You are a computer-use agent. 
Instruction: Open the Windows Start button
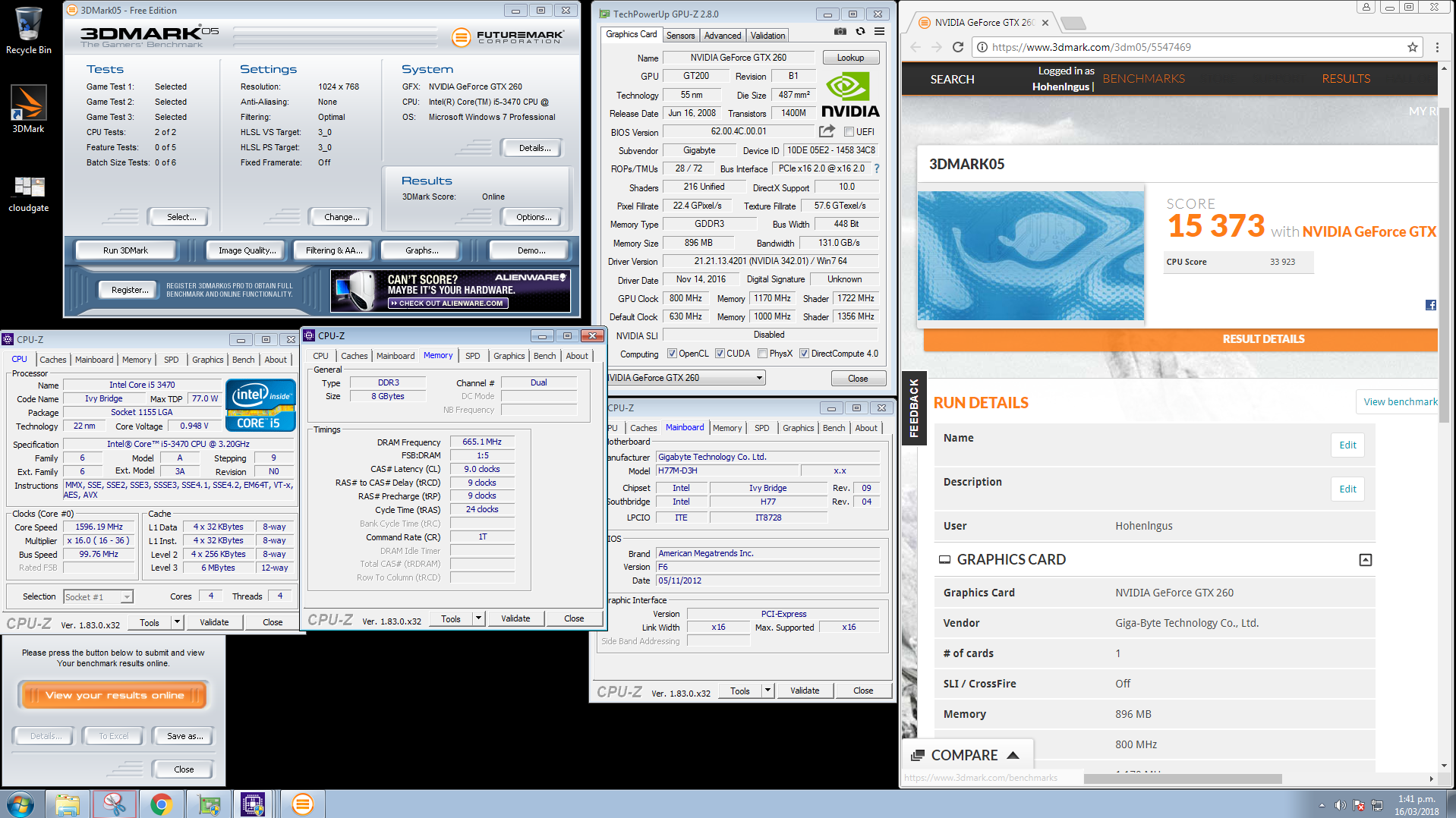(20, 804)
